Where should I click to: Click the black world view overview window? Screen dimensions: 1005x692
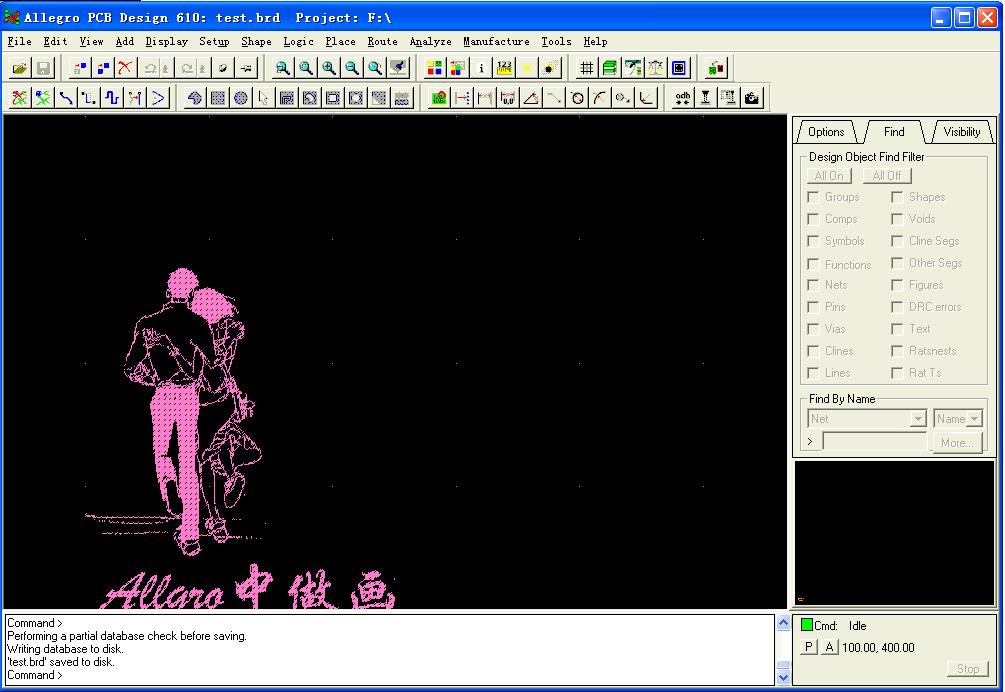coord(895,533)
